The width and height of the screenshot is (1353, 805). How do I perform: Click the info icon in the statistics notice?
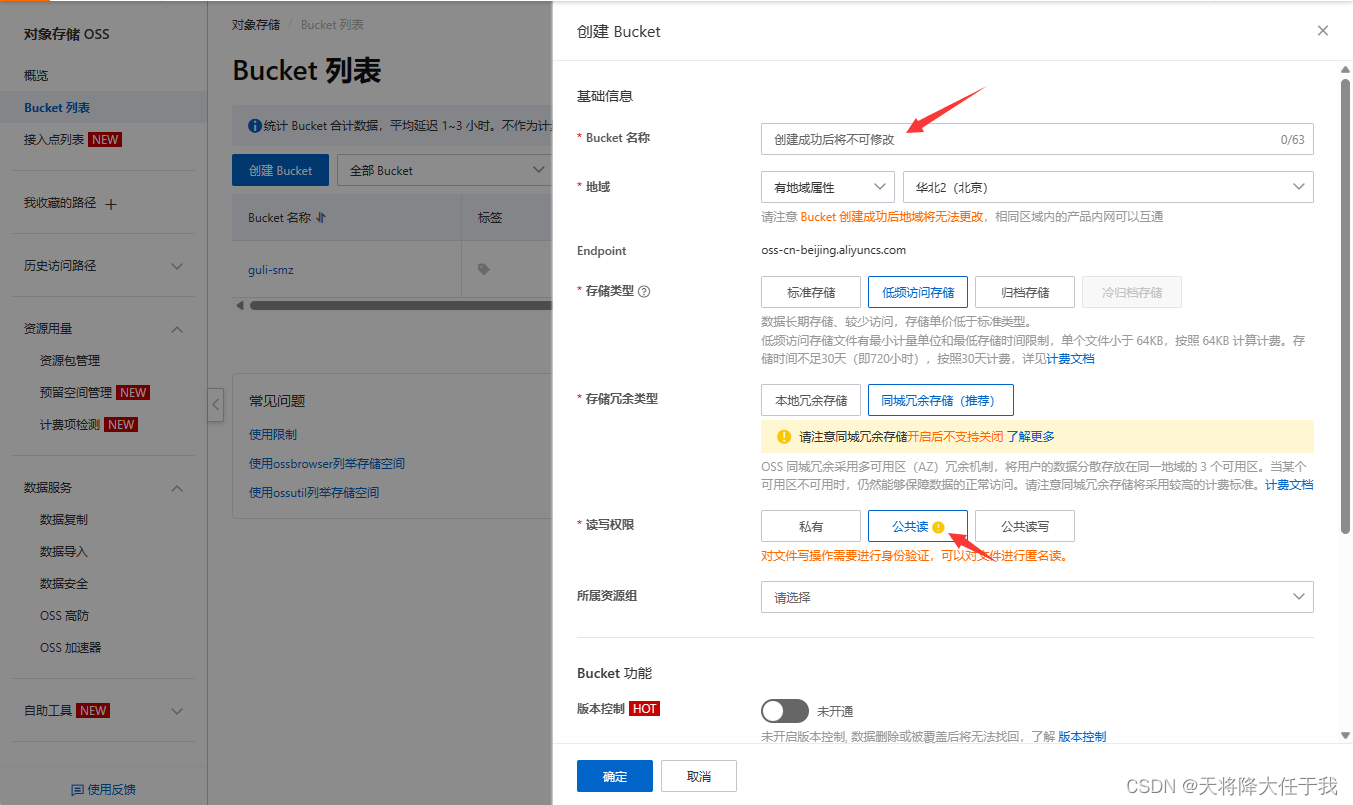point(255,126)
